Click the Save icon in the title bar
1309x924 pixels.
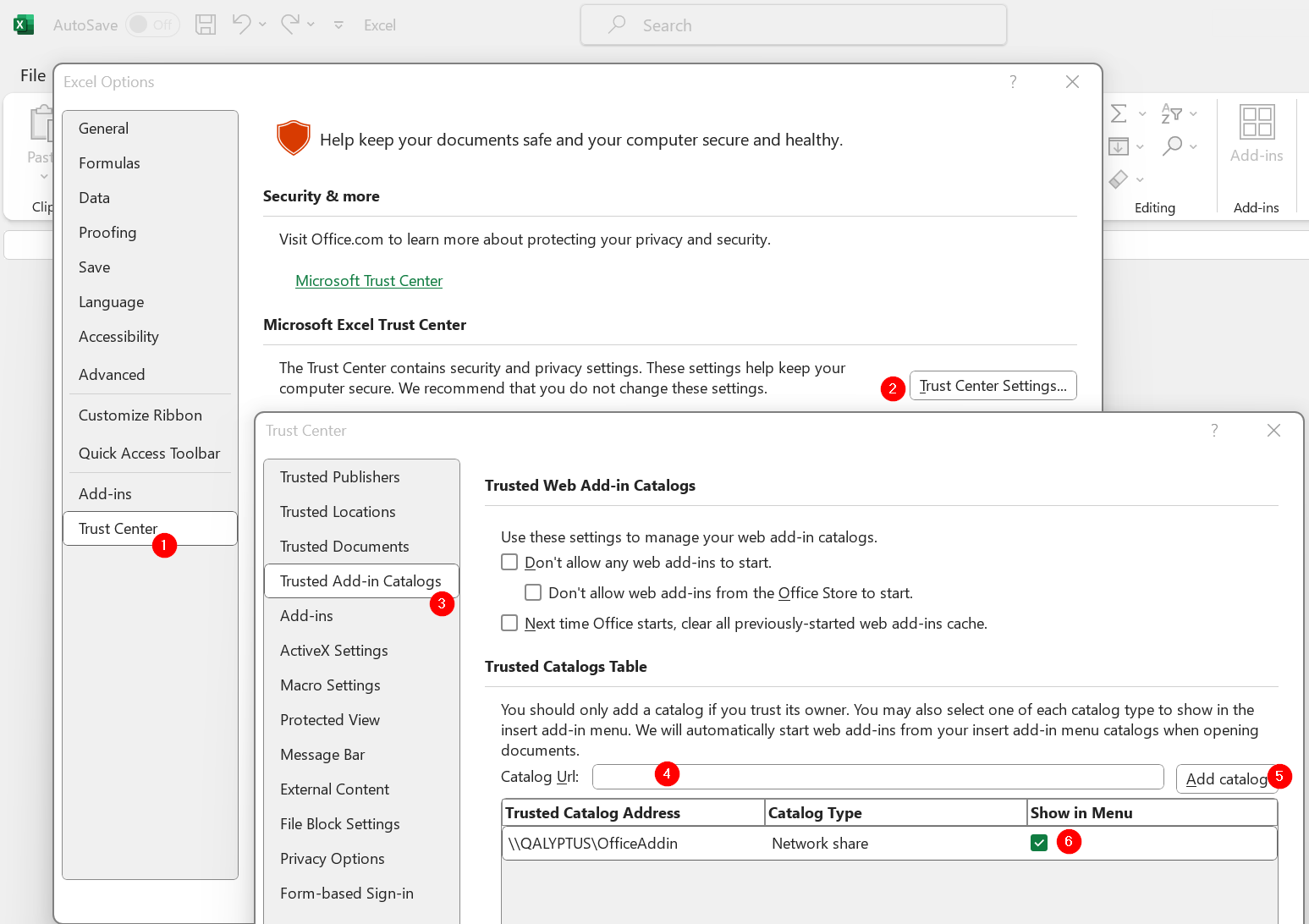click(x=206, y=25)
